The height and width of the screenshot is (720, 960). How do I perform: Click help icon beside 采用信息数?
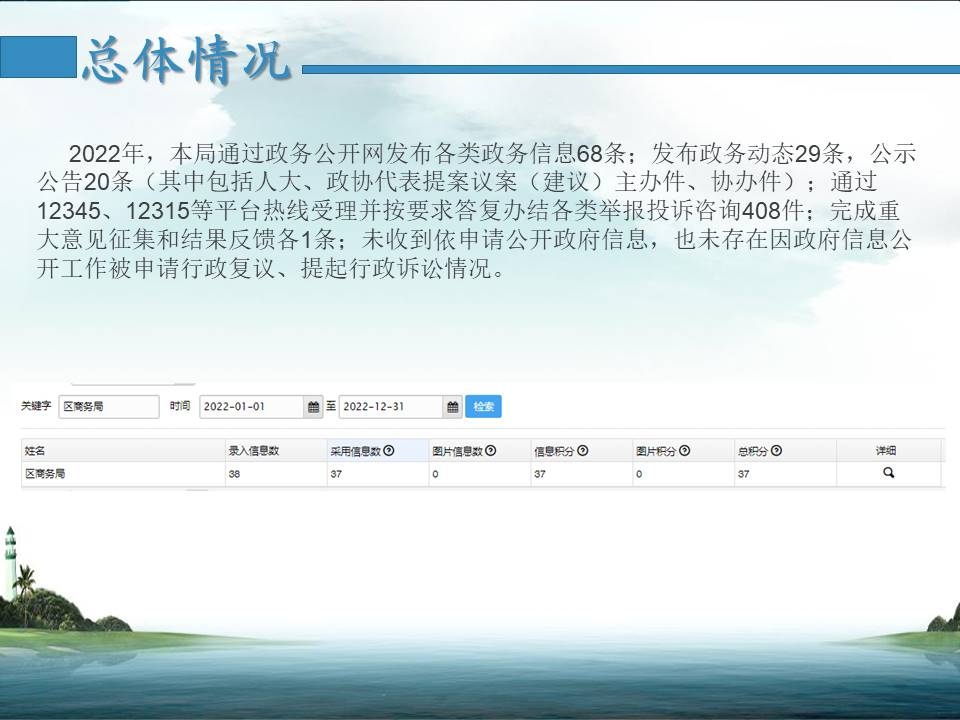click(x=389, y=451)
